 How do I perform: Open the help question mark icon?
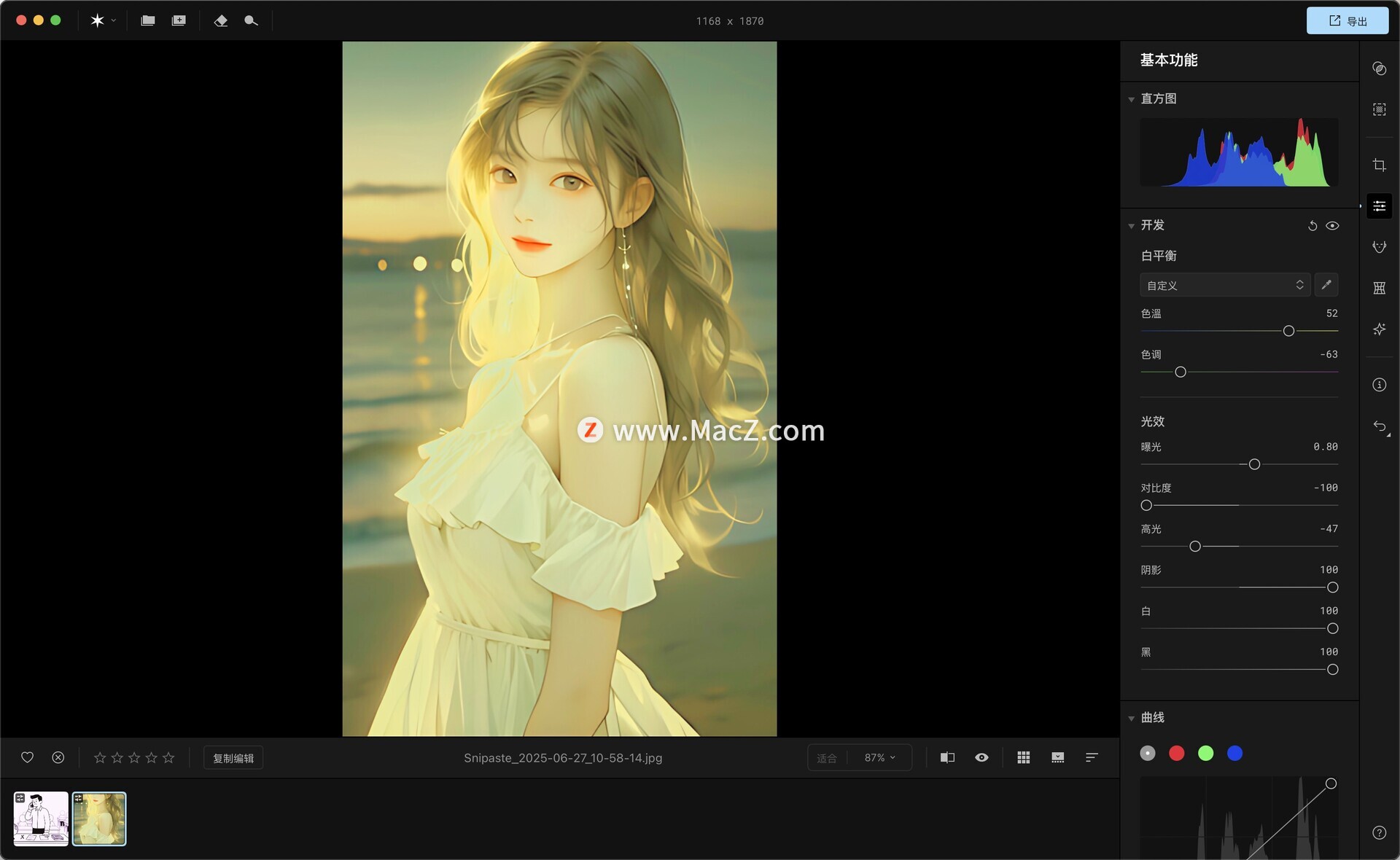point(1379,832)
